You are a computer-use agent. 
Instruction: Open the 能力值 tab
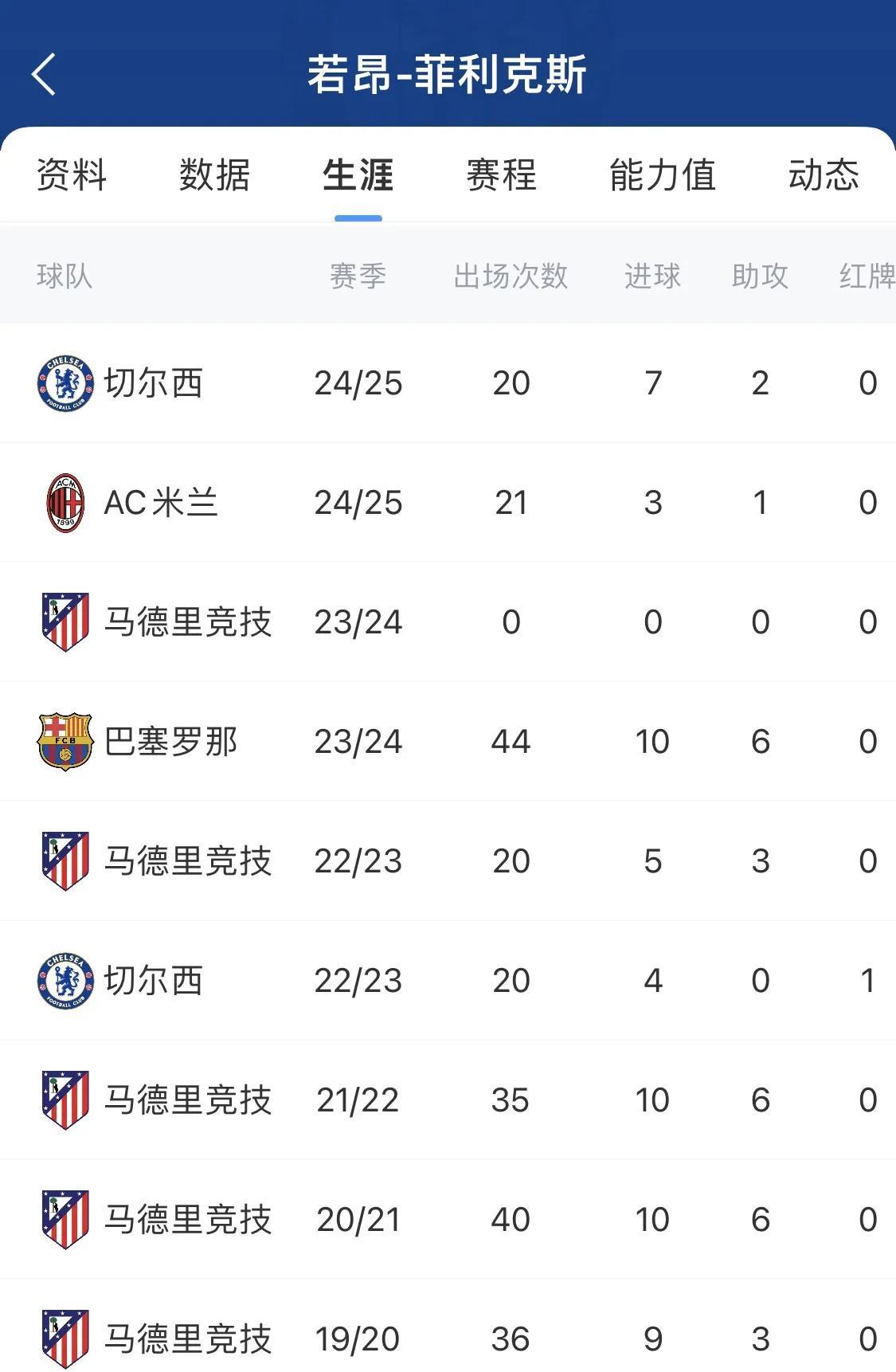click(x=662, y=175)
